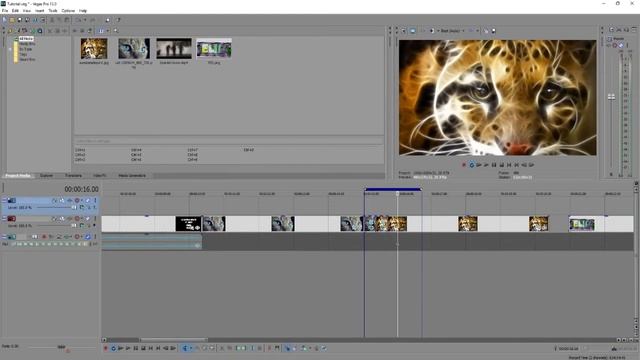This screenshot has width=640, height=360.
Task: Click the Project Media views icon
Action: 101,31
